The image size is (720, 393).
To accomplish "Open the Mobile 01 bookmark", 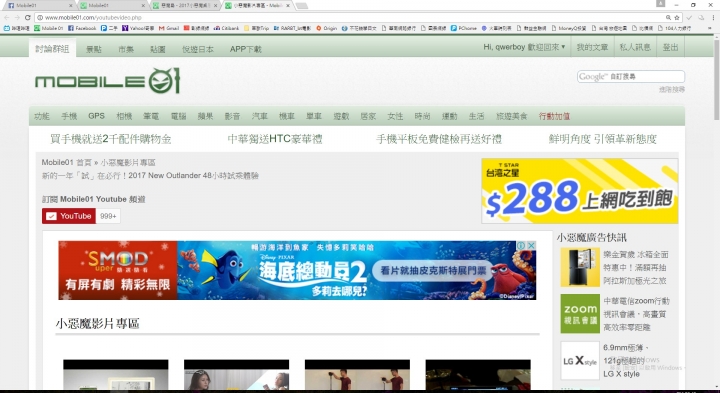I will (x=49, y=28).
